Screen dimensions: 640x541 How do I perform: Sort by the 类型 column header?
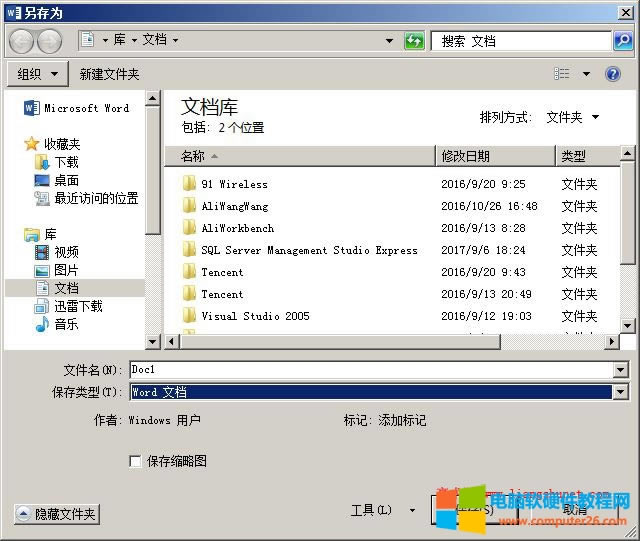(588, 156)
